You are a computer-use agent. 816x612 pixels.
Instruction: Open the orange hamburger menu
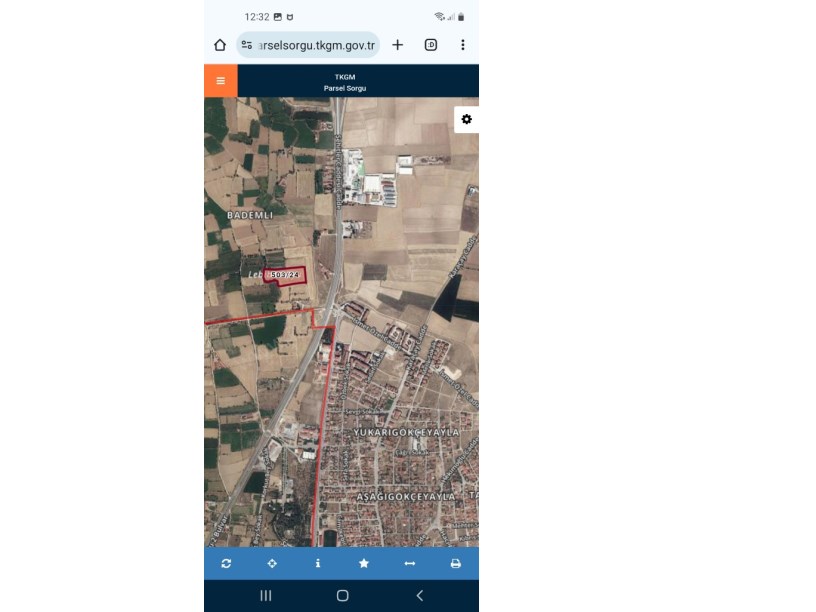[x=221, y=81]
